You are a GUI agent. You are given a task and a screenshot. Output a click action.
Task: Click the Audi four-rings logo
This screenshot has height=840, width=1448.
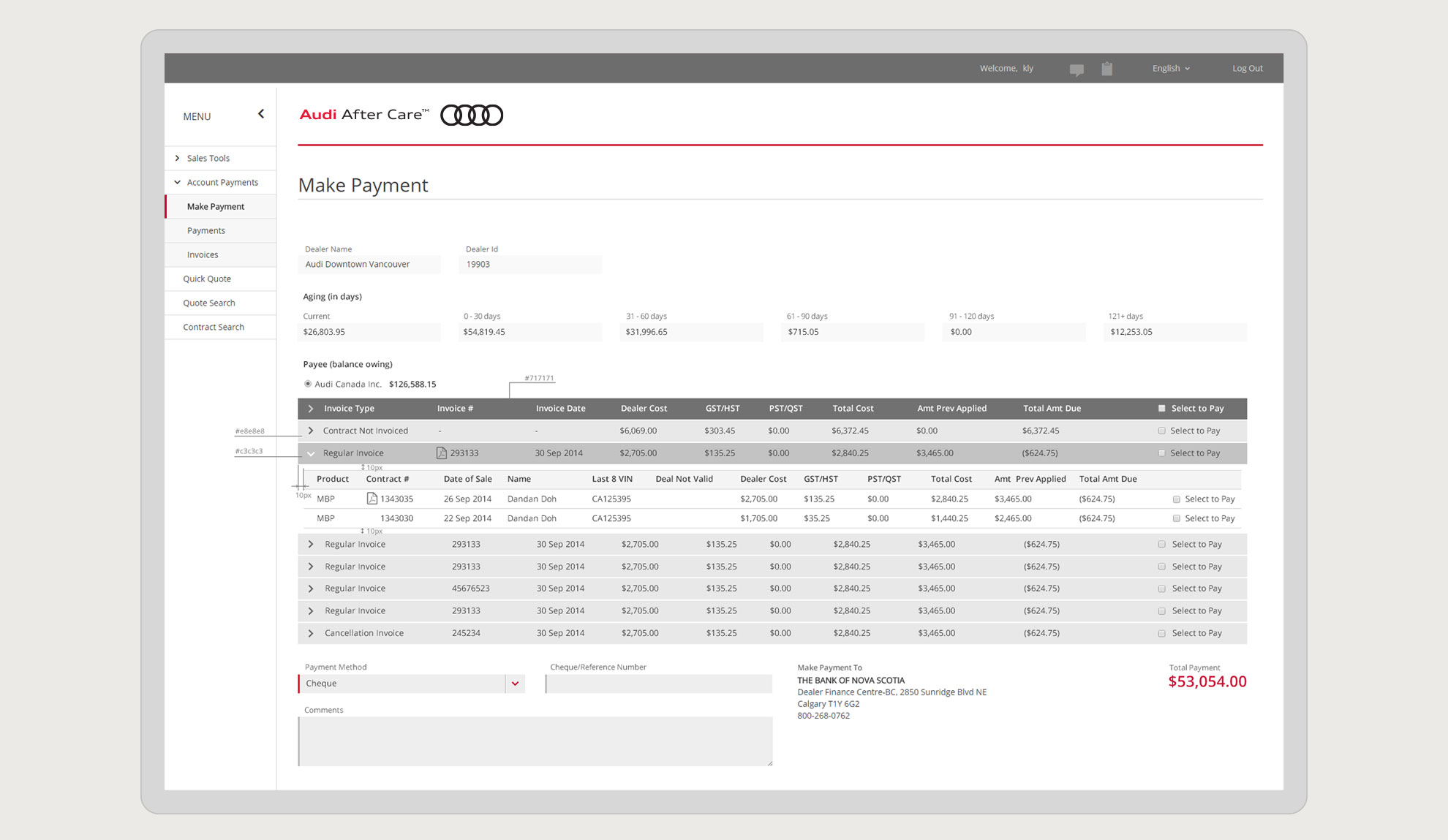click(472, 115)
